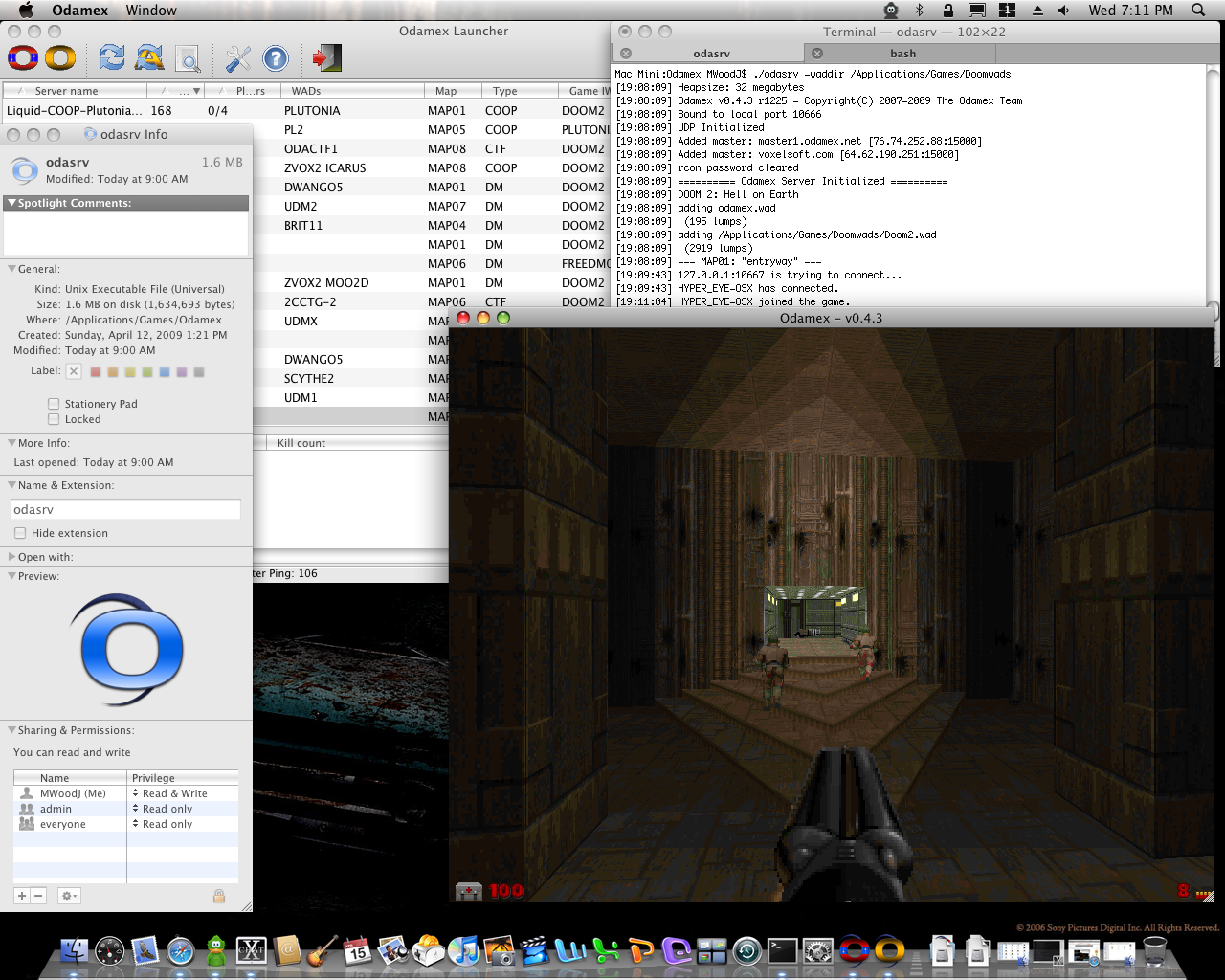Open launcher settings via wrench-screwdriver icon

pyautogui.click(x=237, y=59)
